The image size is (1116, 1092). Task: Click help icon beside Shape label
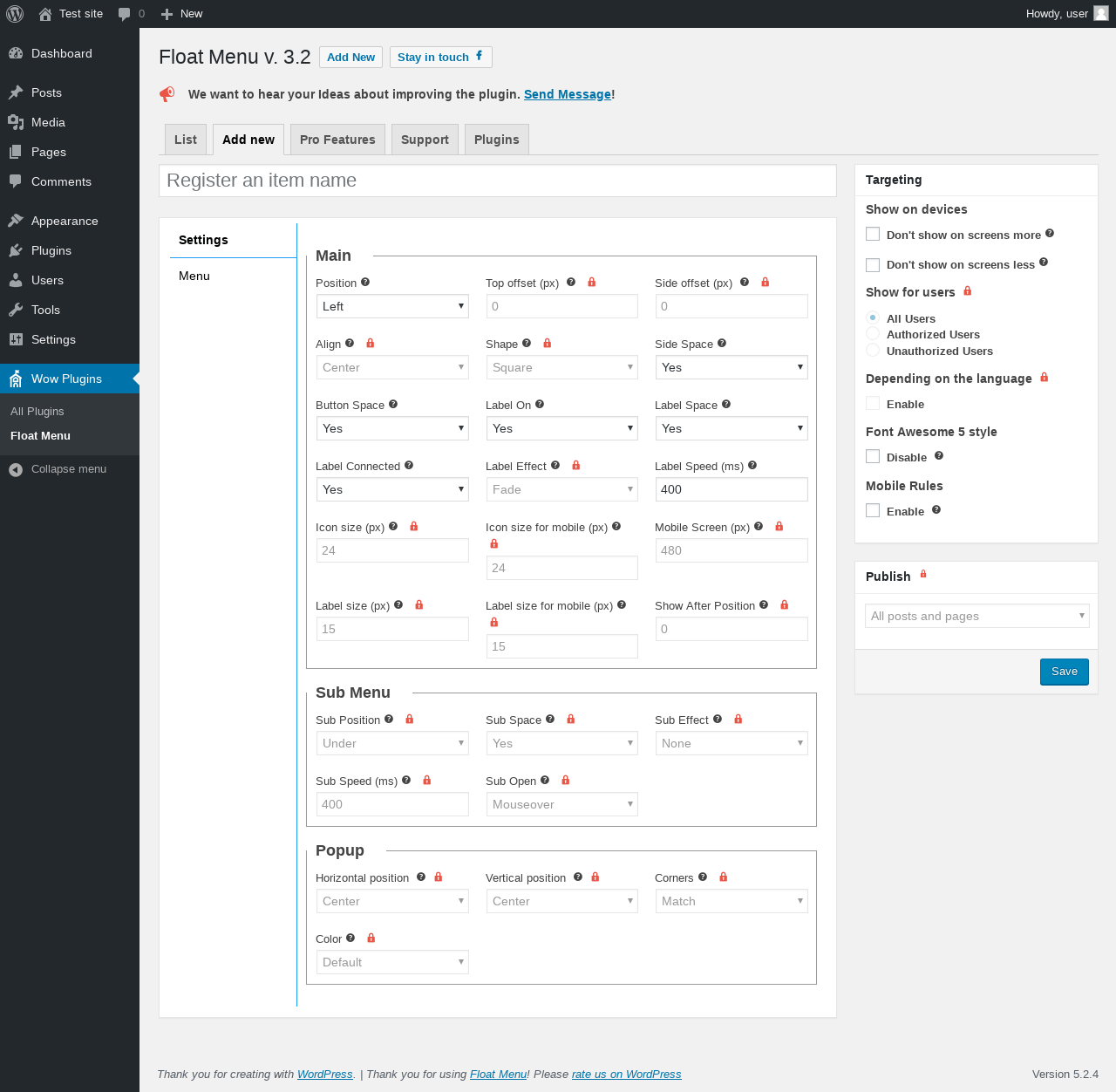tap(527, 343)
